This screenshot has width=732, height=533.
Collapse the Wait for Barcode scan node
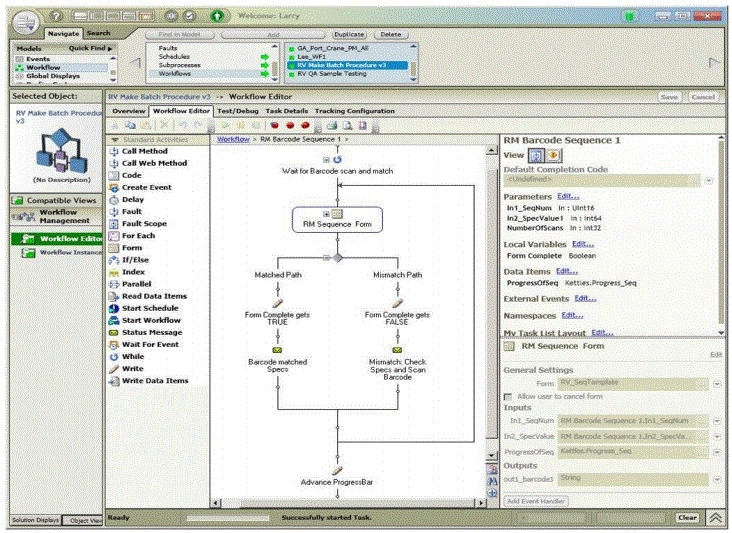pyautogui.click(x=326, y=159)
